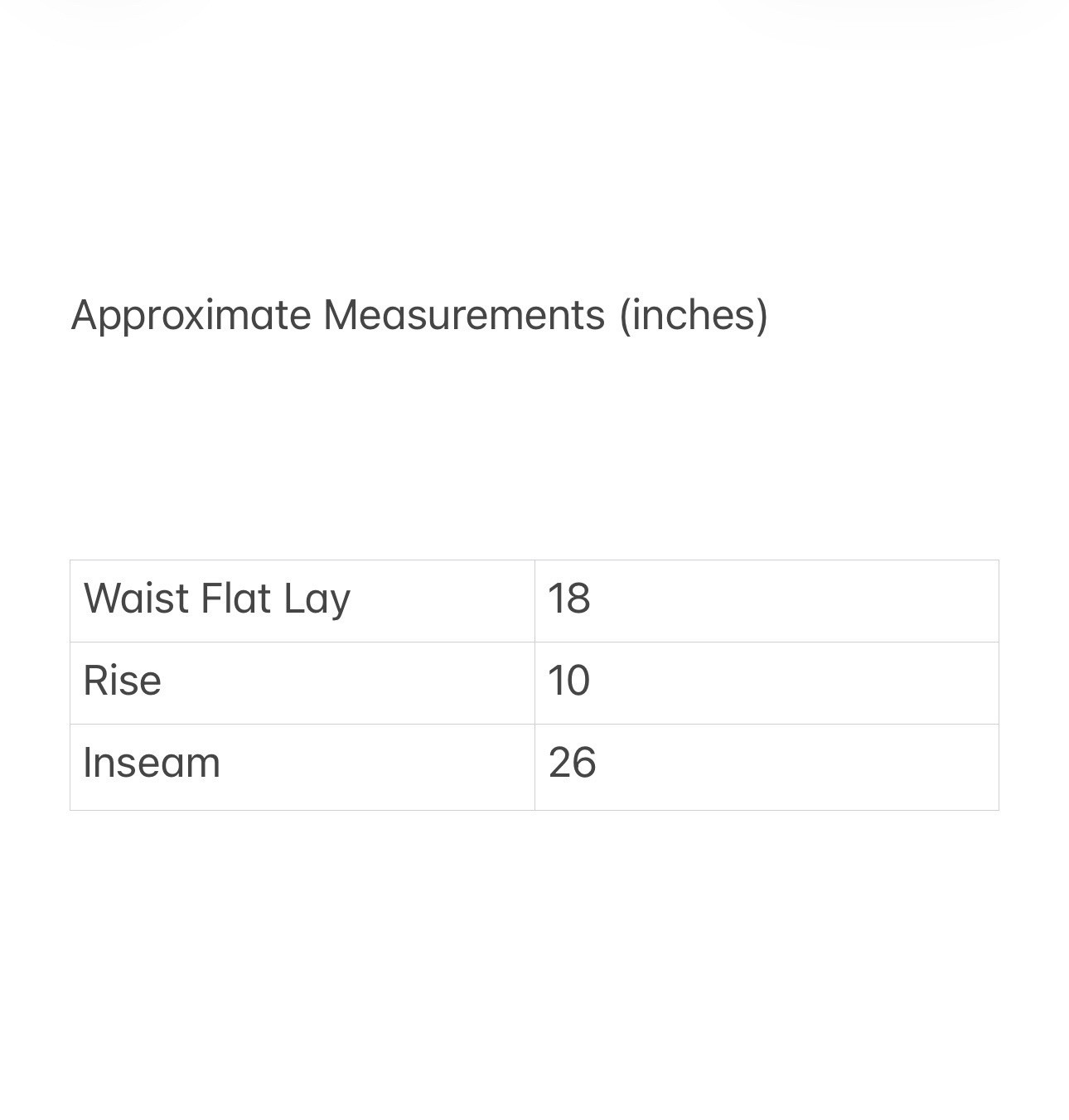Click the divider between table columns in Rise row
1069x1120 pixels.
534,683
